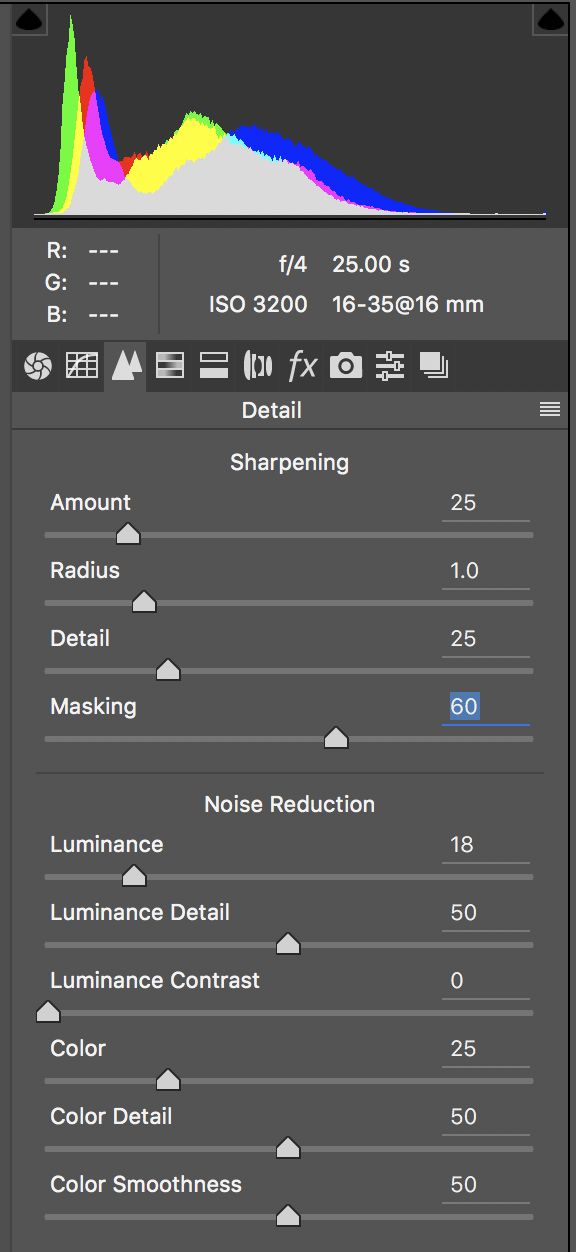Open the HSL / Grayscale panel icon
Image resolution: width=576 pixels, height=1252 pixels.
[170, 367]
